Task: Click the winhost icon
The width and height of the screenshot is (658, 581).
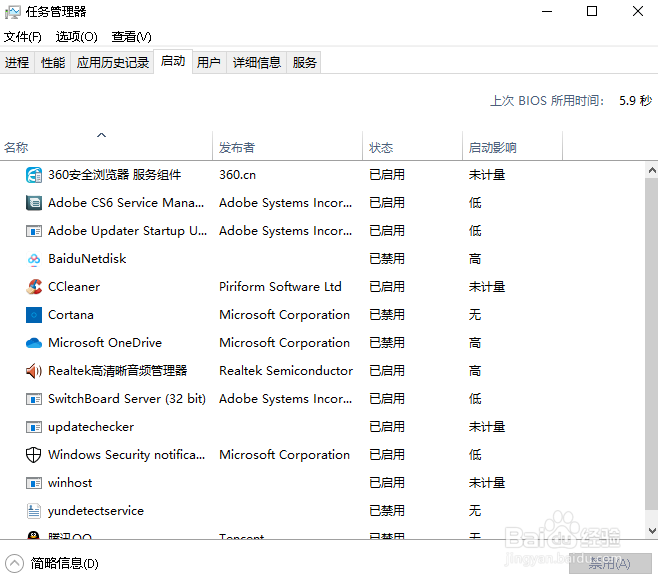Action: (34, 483)
